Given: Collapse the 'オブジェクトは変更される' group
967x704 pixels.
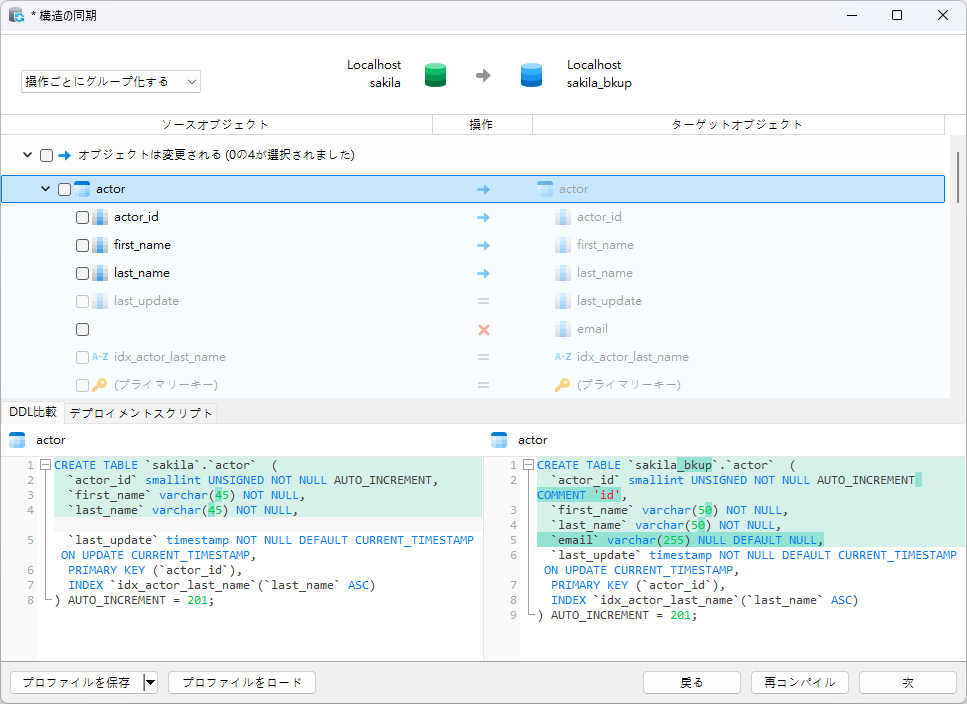Looking at the screenshot, I should (x=27, y=155).
